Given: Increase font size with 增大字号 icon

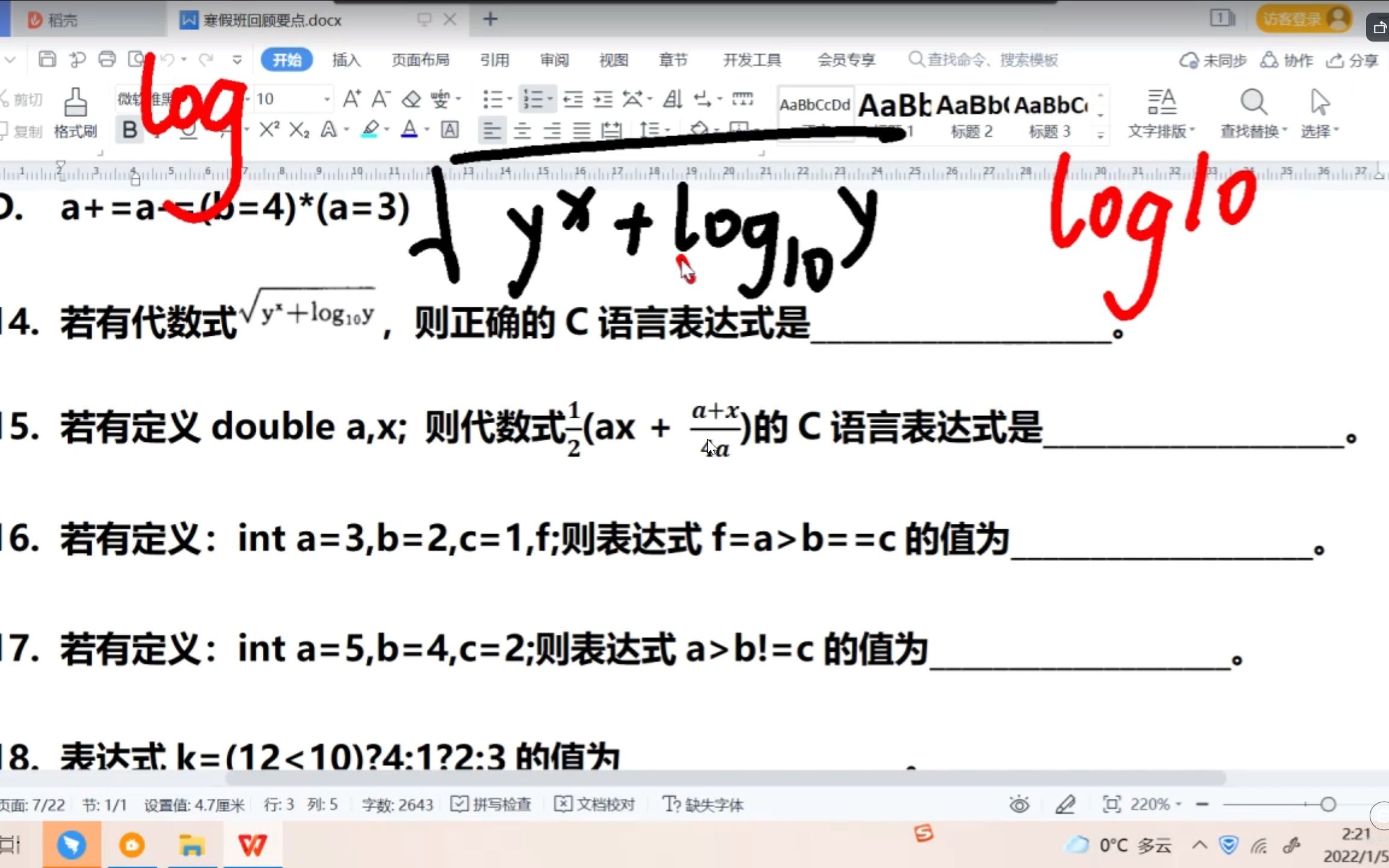Looking at the screenshot, I should [352, 99].
